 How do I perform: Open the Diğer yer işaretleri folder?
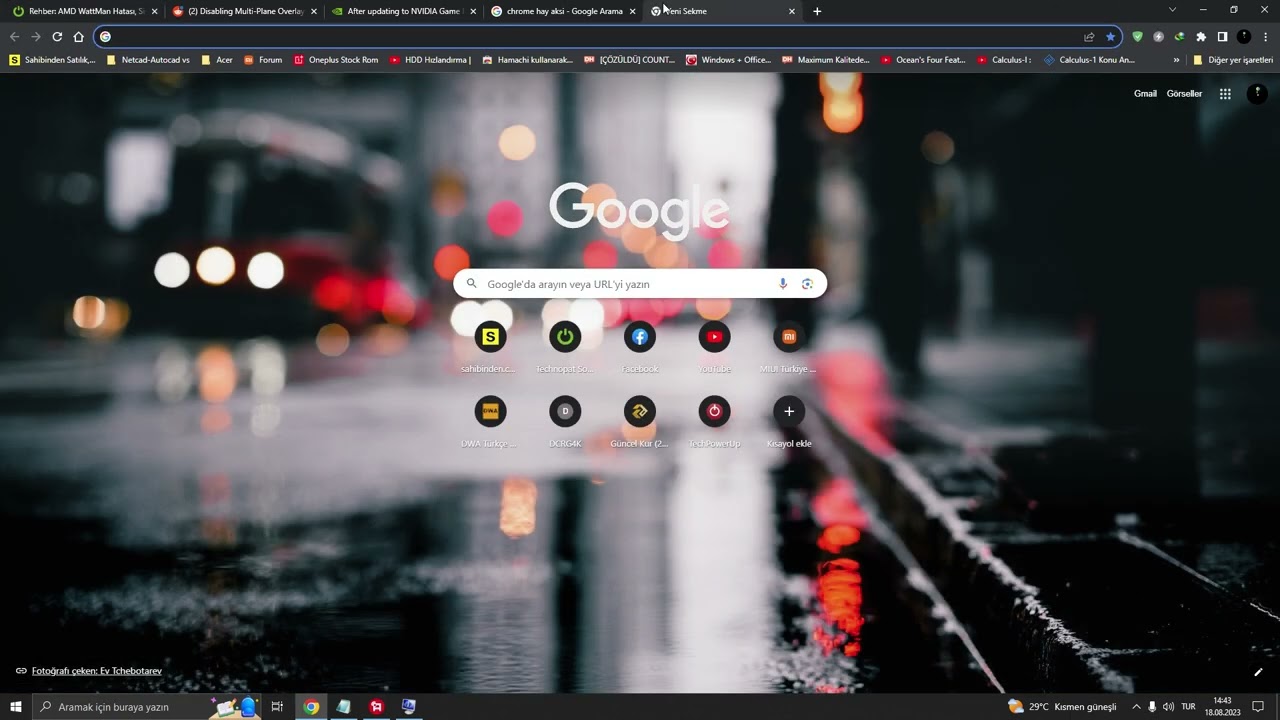[1233, 60]
